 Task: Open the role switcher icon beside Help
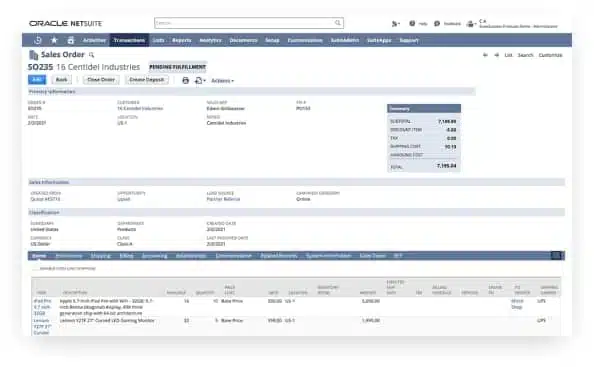point(395,24)
